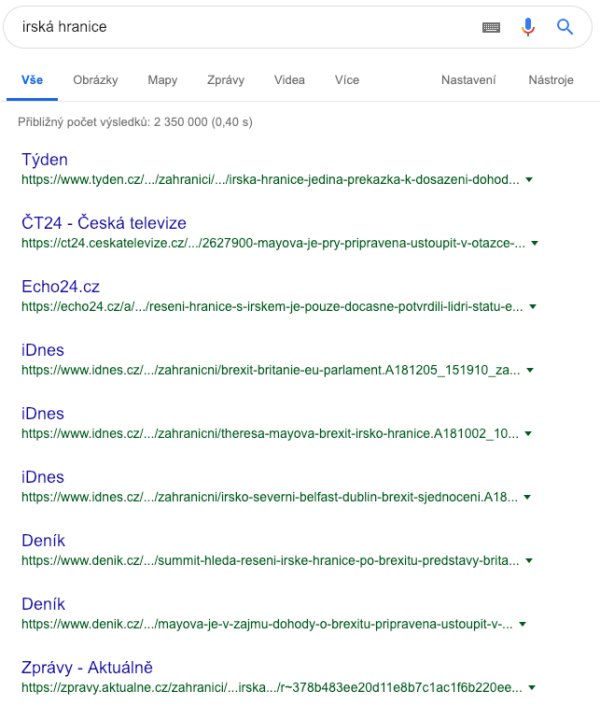Click the search field containing irská hranice
The image size is (600, 705).
click(240, 27)
